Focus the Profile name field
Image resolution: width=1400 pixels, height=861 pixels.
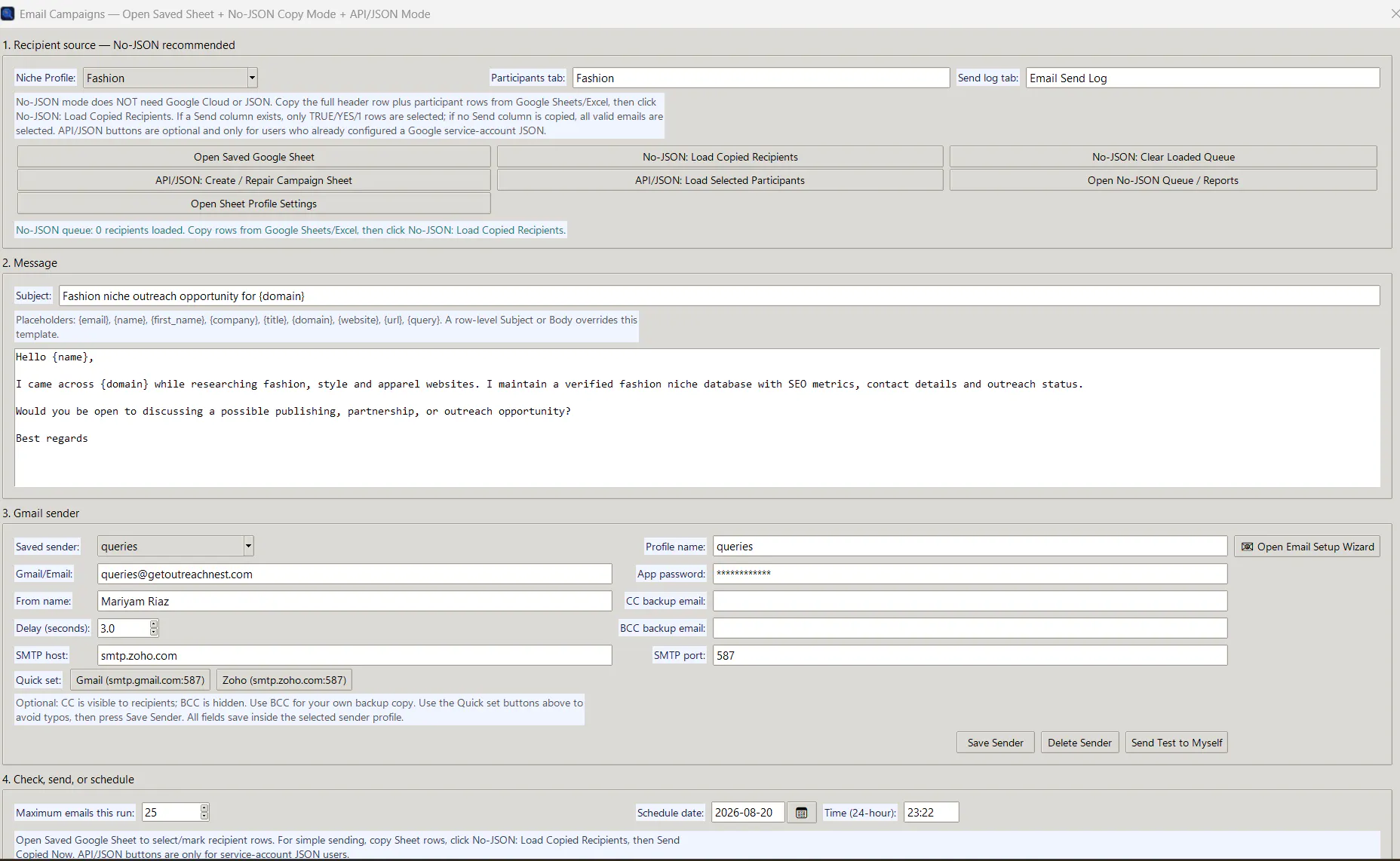(x=970, y=547)
